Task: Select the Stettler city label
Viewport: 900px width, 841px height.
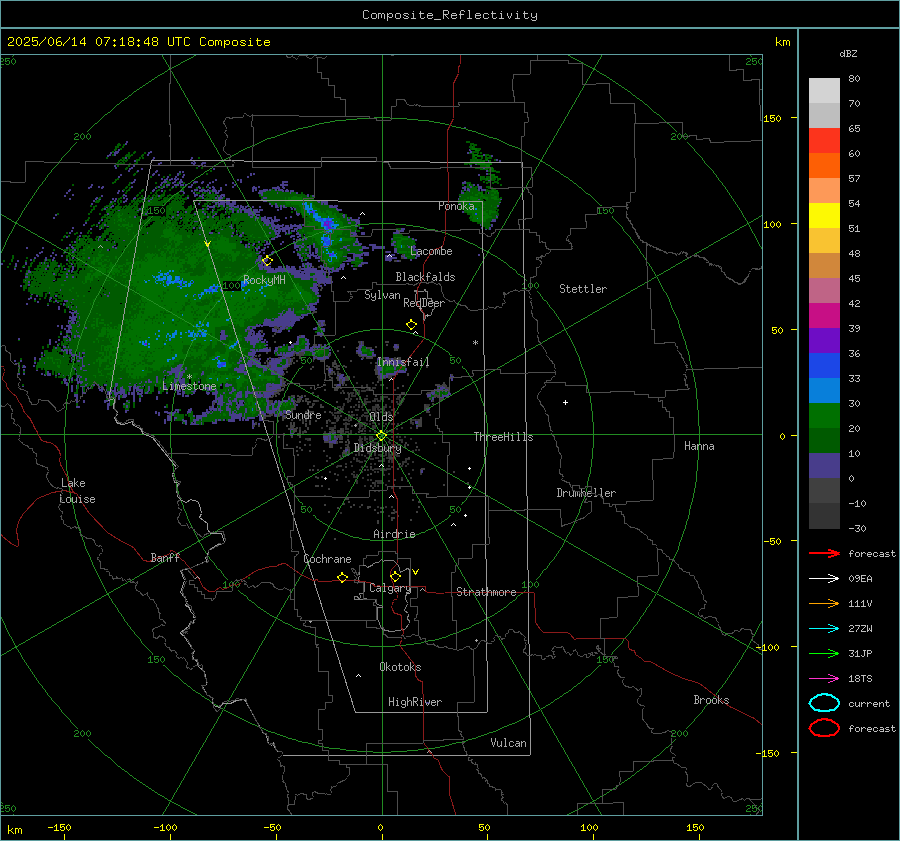Action: click(583, 289)
